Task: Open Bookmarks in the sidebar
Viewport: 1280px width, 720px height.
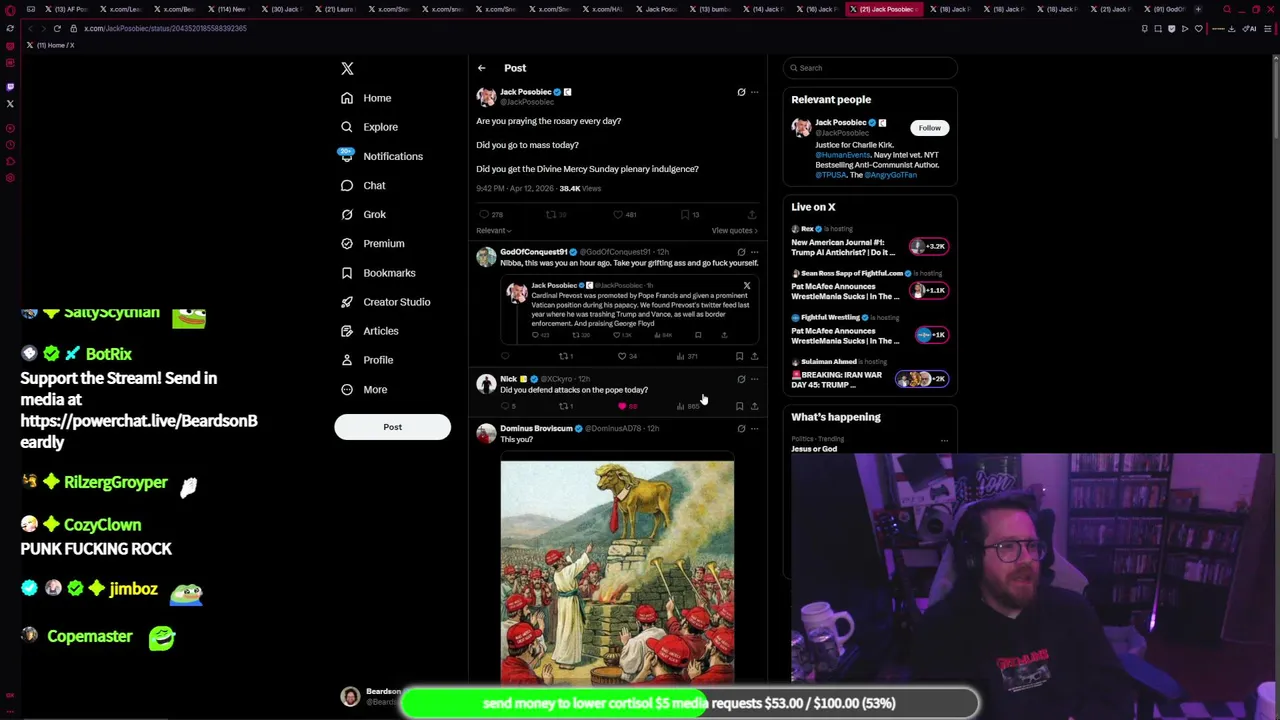Action: [378, 272]
